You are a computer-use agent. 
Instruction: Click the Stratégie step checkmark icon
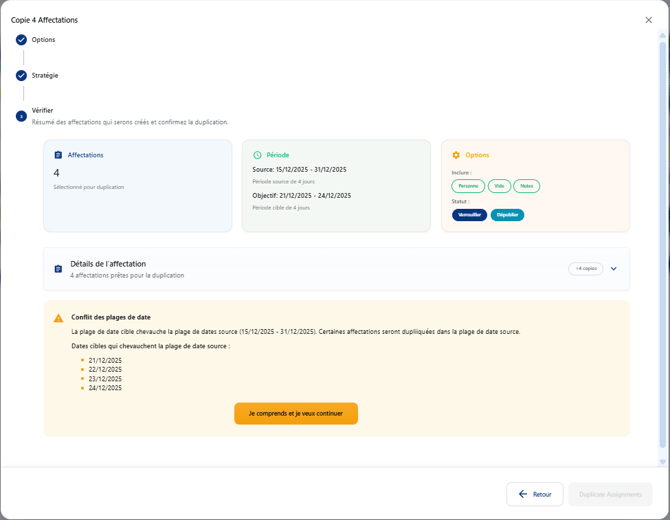click(x=21, y=76)
